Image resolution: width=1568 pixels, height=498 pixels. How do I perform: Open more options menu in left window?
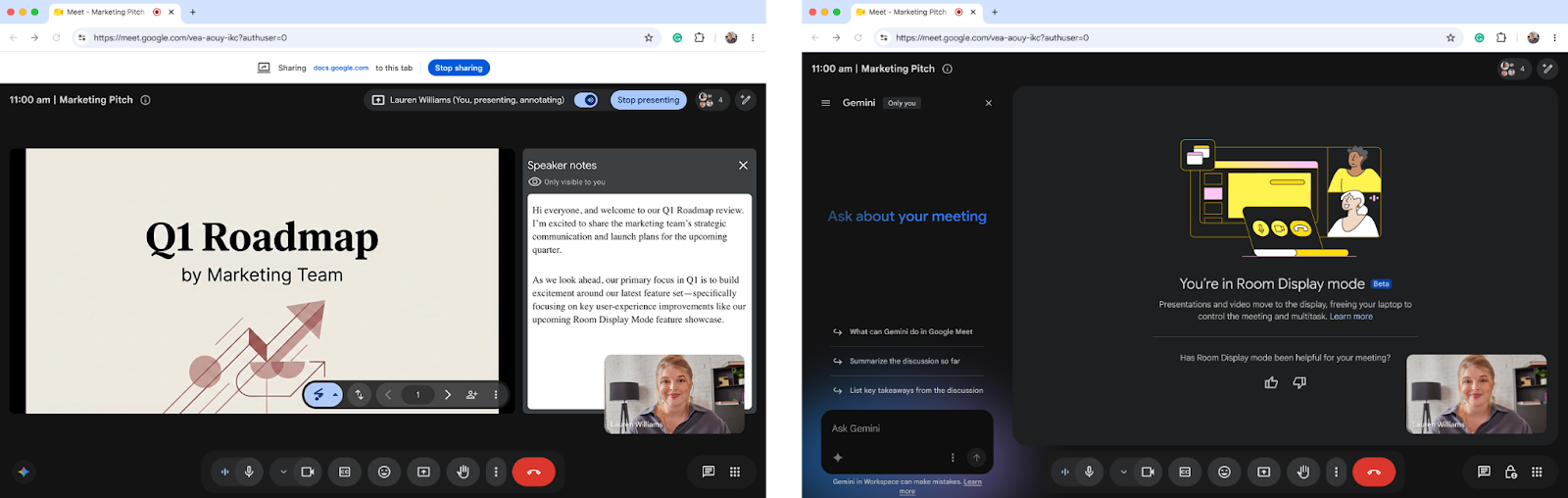(x=496, y=472)
